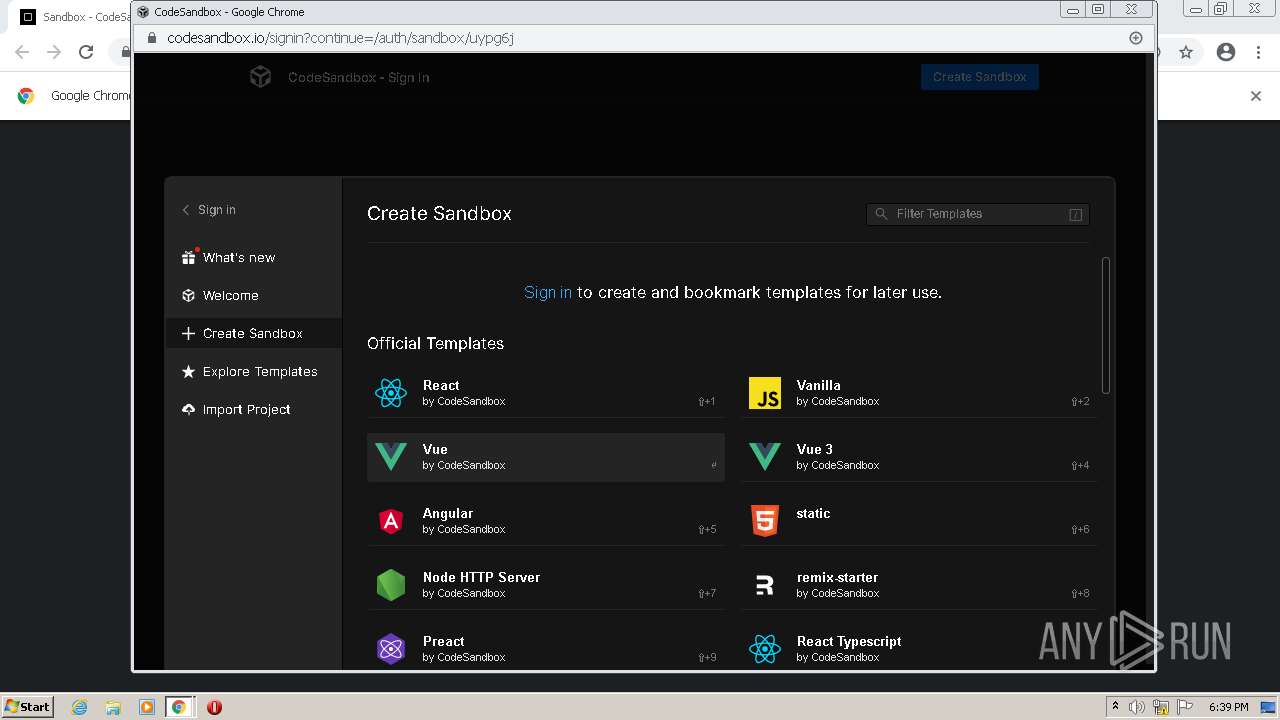Click the taskbar clock showing 6:39 PM

(x=1228, y=707)
